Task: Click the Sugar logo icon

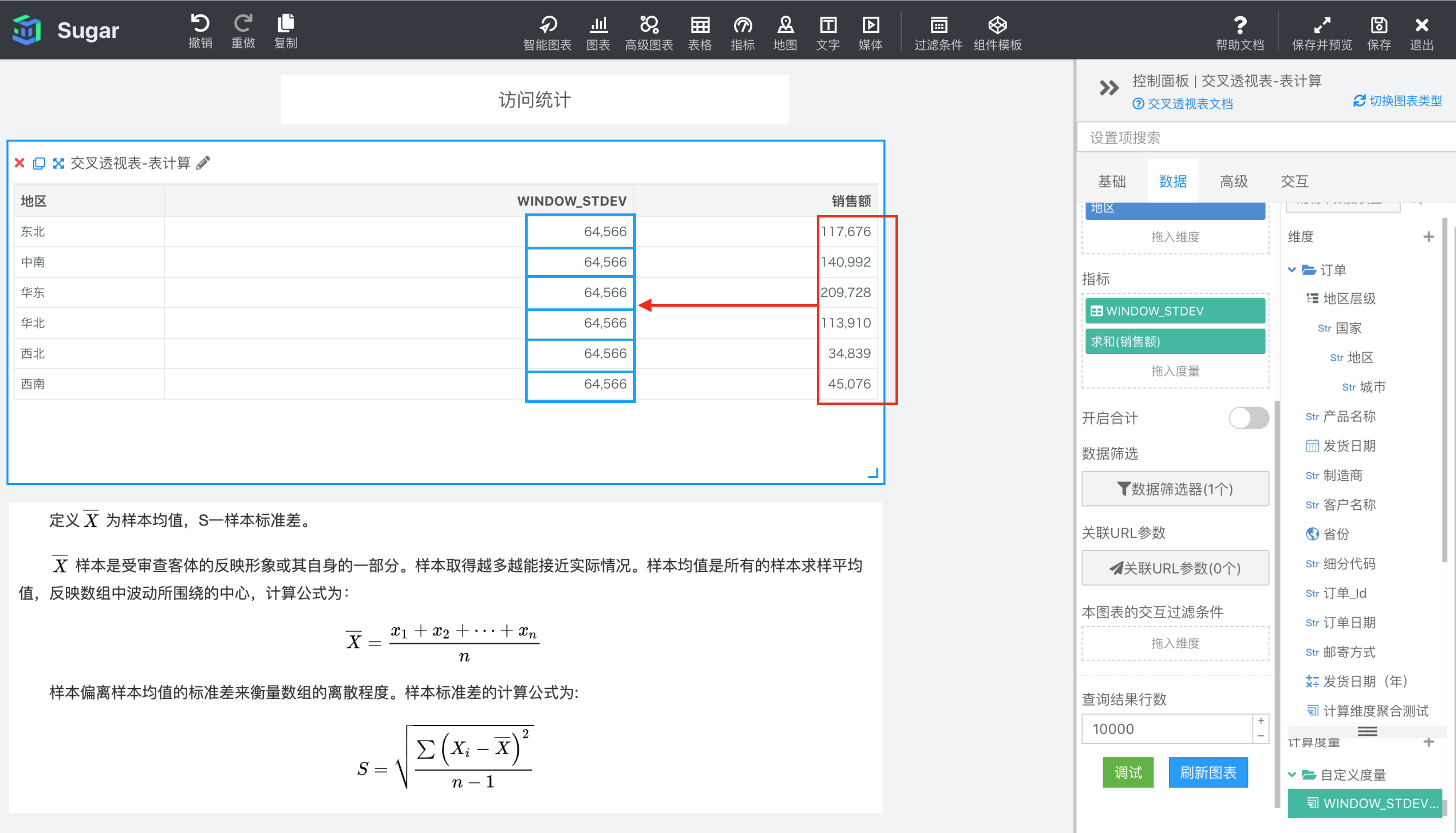Action: pyautogui.click(x=26, y=30)
